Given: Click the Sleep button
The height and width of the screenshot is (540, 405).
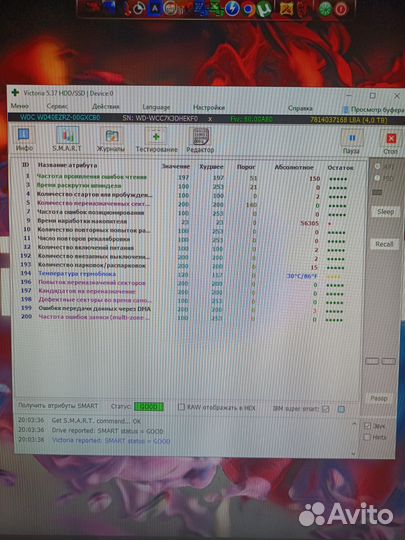Looking at the screenshot, I should pyautogui.click(x=385, y=211).
